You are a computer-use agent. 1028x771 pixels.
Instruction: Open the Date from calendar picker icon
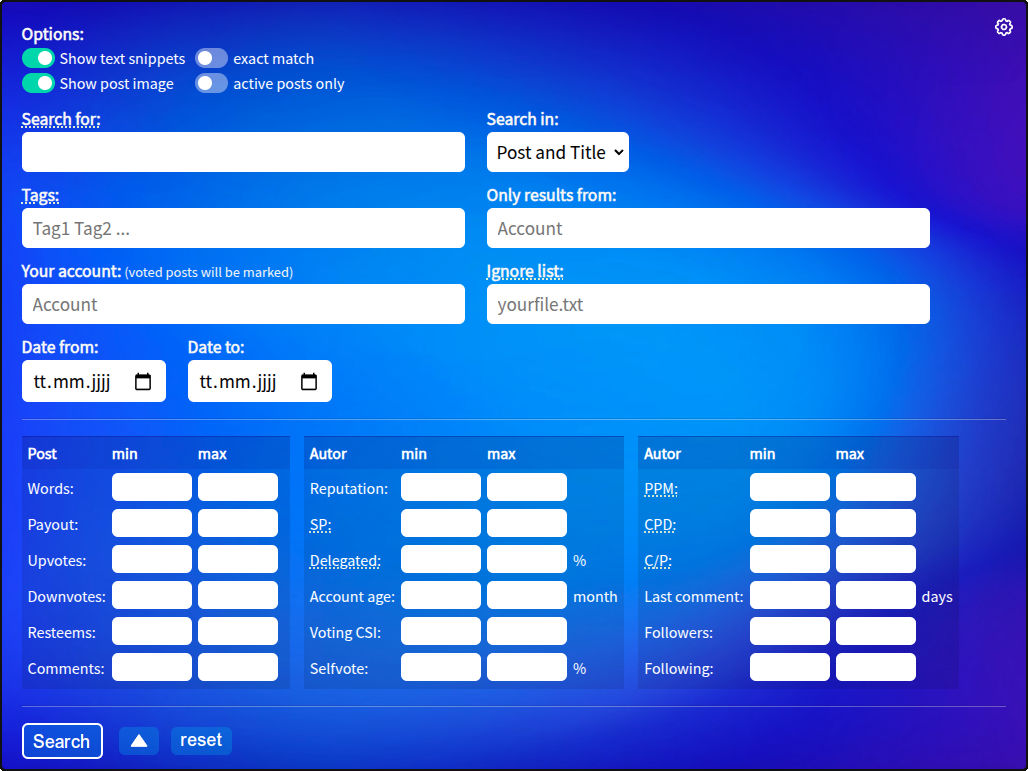tap(143, 382)
